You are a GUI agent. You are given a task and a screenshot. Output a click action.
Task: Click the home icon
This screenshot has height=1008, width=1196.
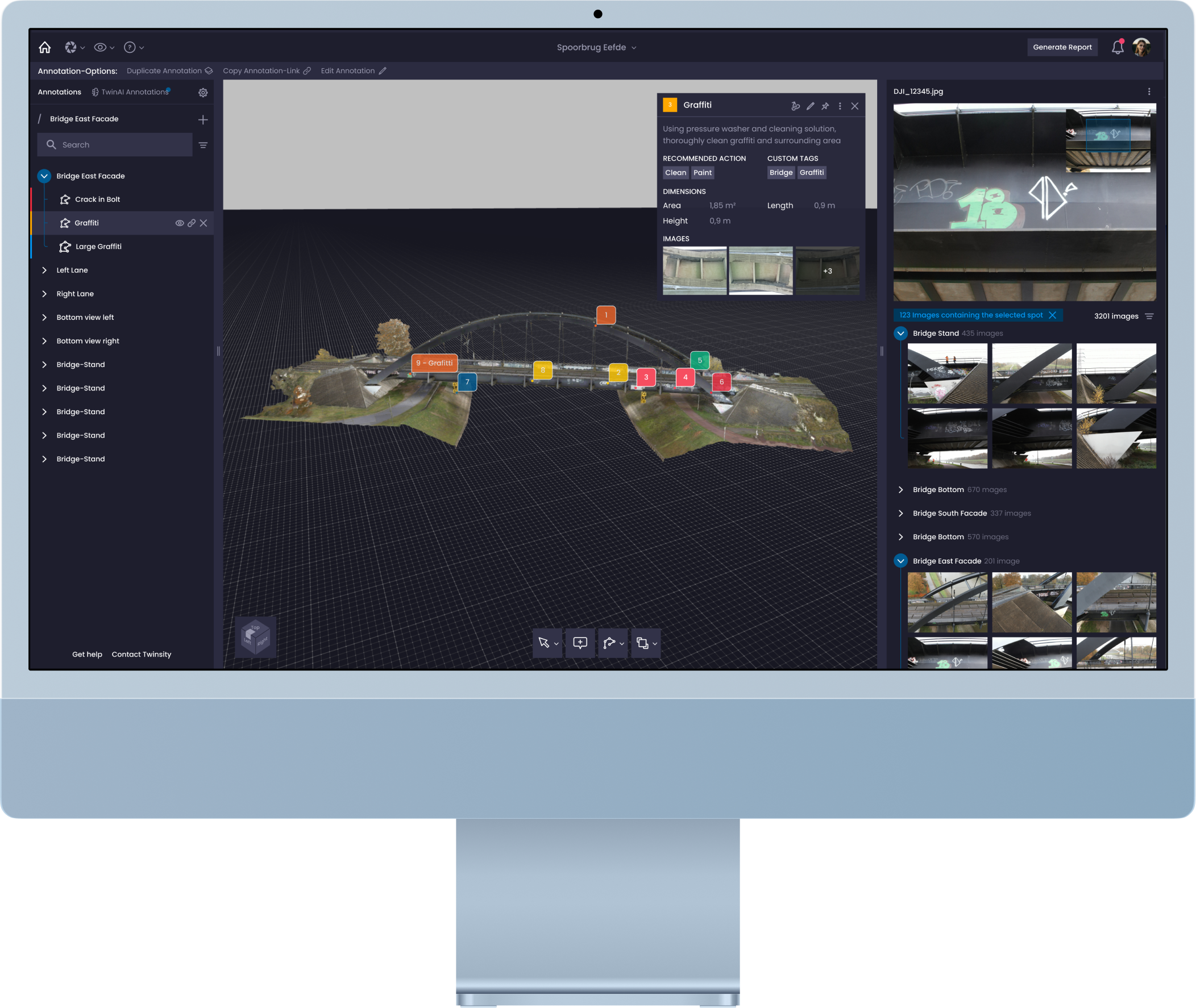click(x=44, y=47)
